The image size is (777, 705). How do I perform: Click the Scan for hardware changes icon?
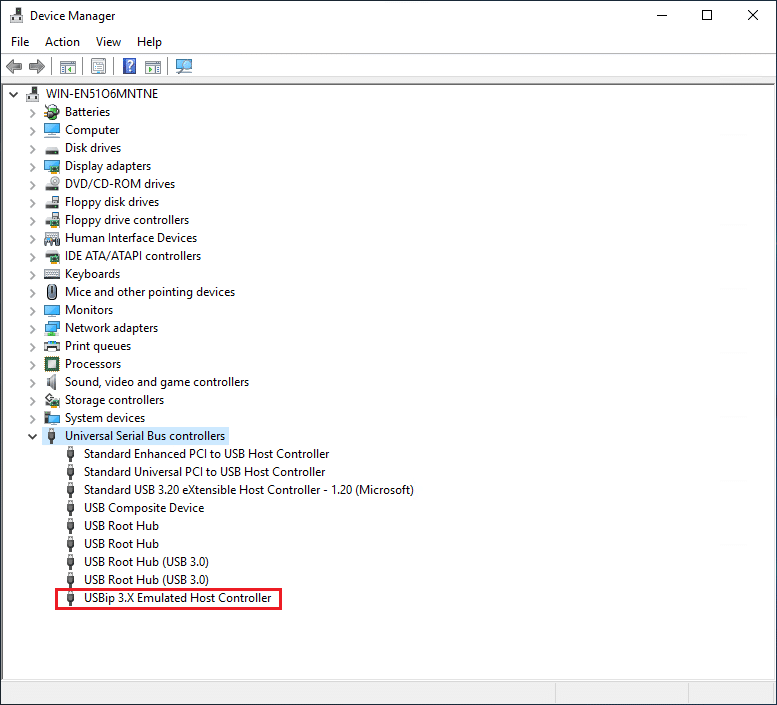tap(184, 67)
